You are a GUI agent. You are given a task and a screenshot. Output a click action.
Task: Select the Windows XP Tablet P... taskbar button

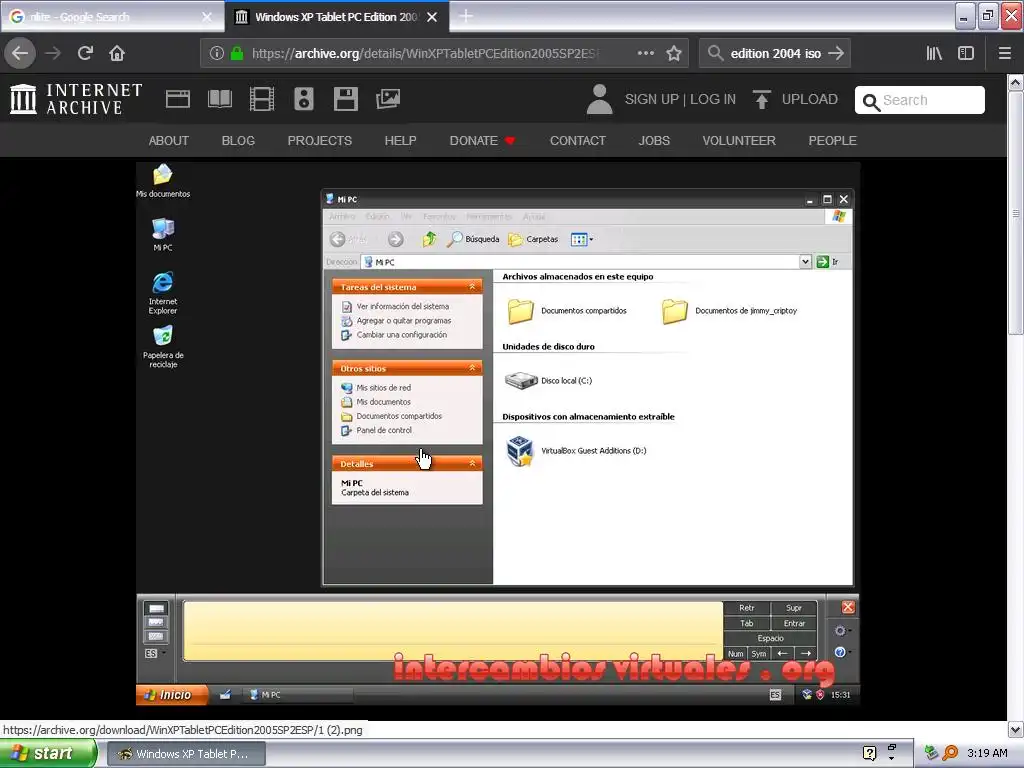[186, 754]
